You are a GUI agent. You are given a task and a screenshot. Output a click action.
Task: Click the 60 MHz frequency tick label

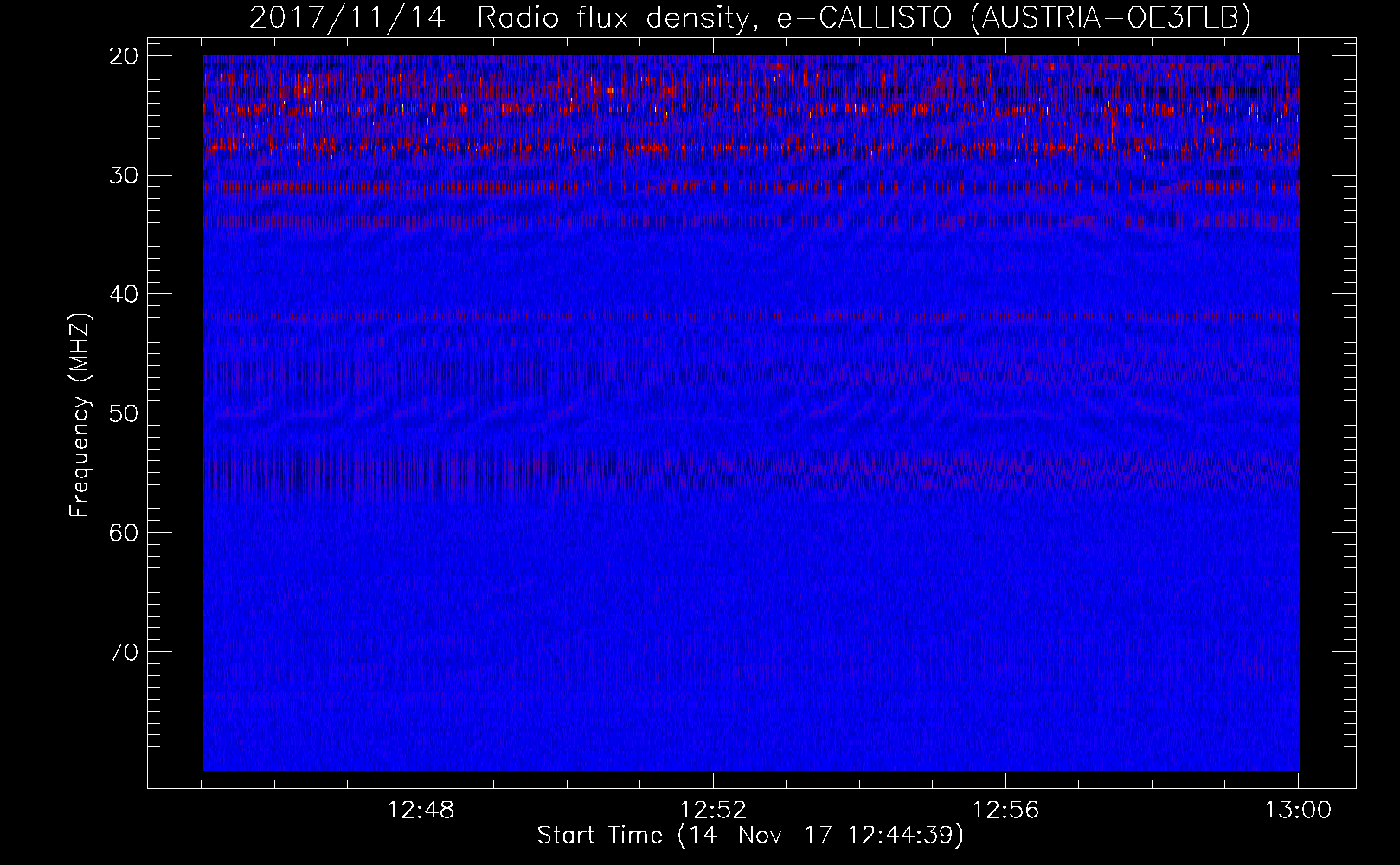click(x=125, y=532)
